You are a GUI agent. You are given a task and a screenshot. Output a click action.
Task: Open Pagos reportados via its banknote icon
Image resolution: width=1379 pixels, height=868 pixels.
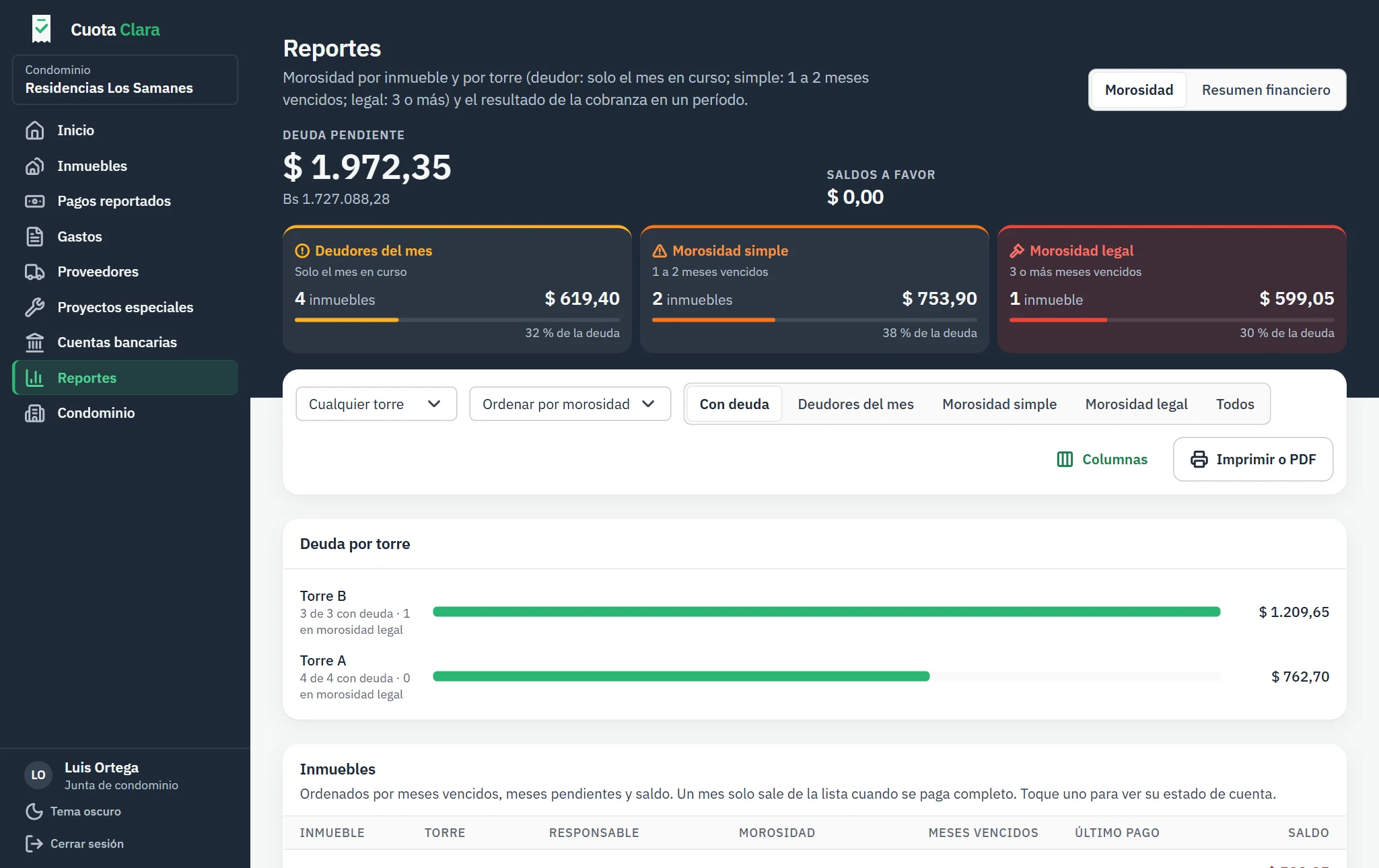(x=34, y=201)
